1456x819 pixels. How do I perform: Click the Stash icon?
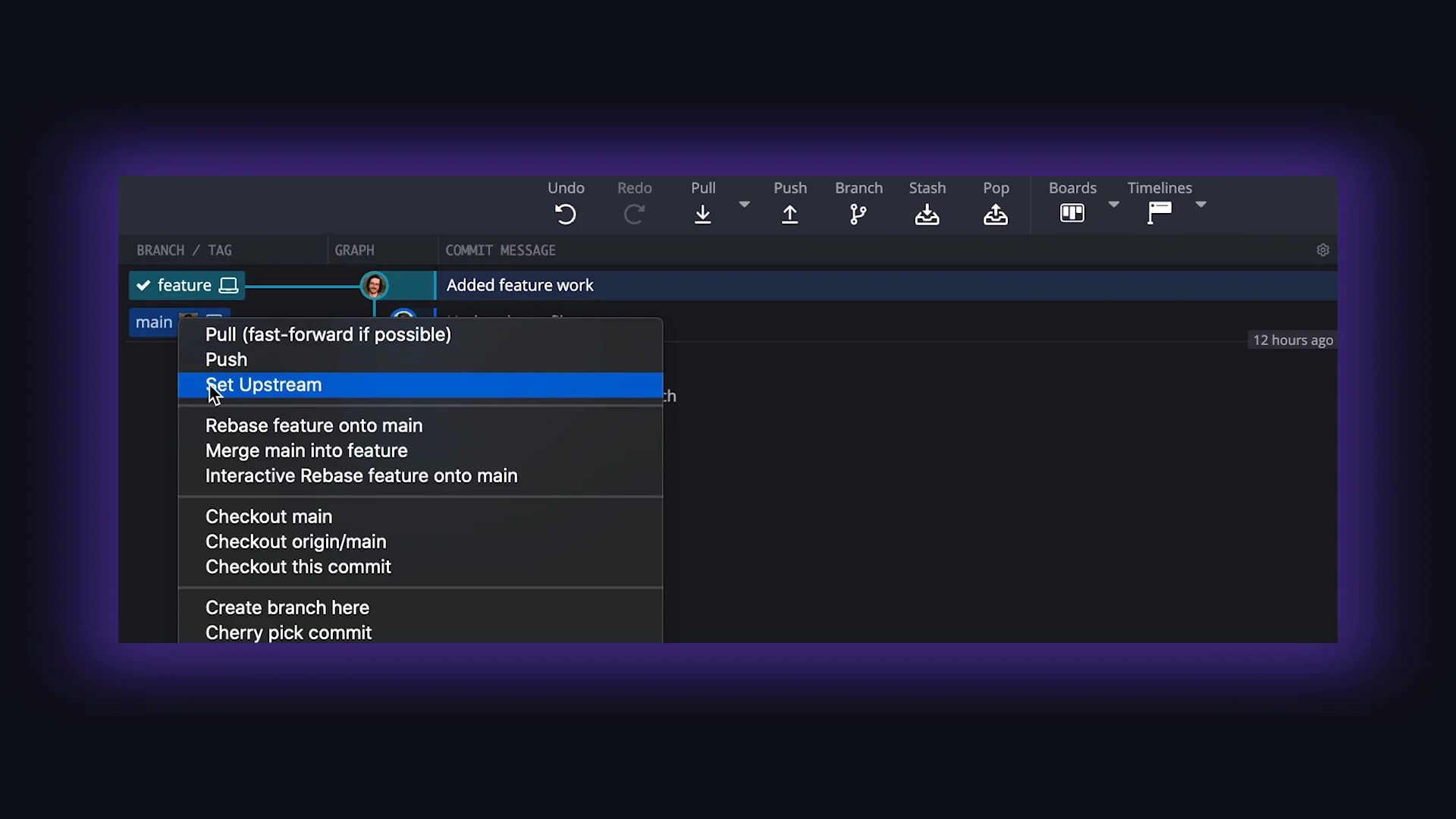(927, 215)
